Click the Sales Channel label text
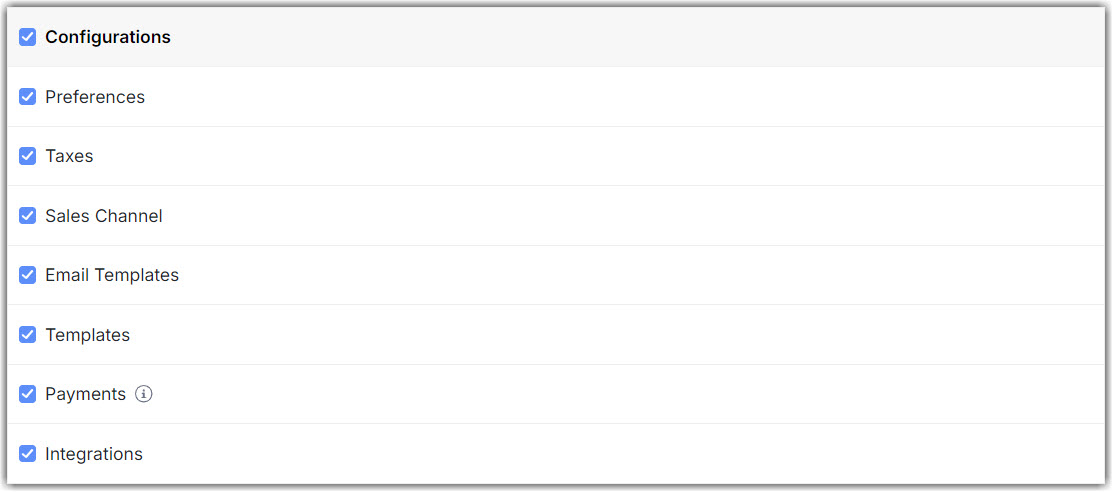Image resolution: width=1113 pixels, height=492 pixels. (x=104, y=216)
